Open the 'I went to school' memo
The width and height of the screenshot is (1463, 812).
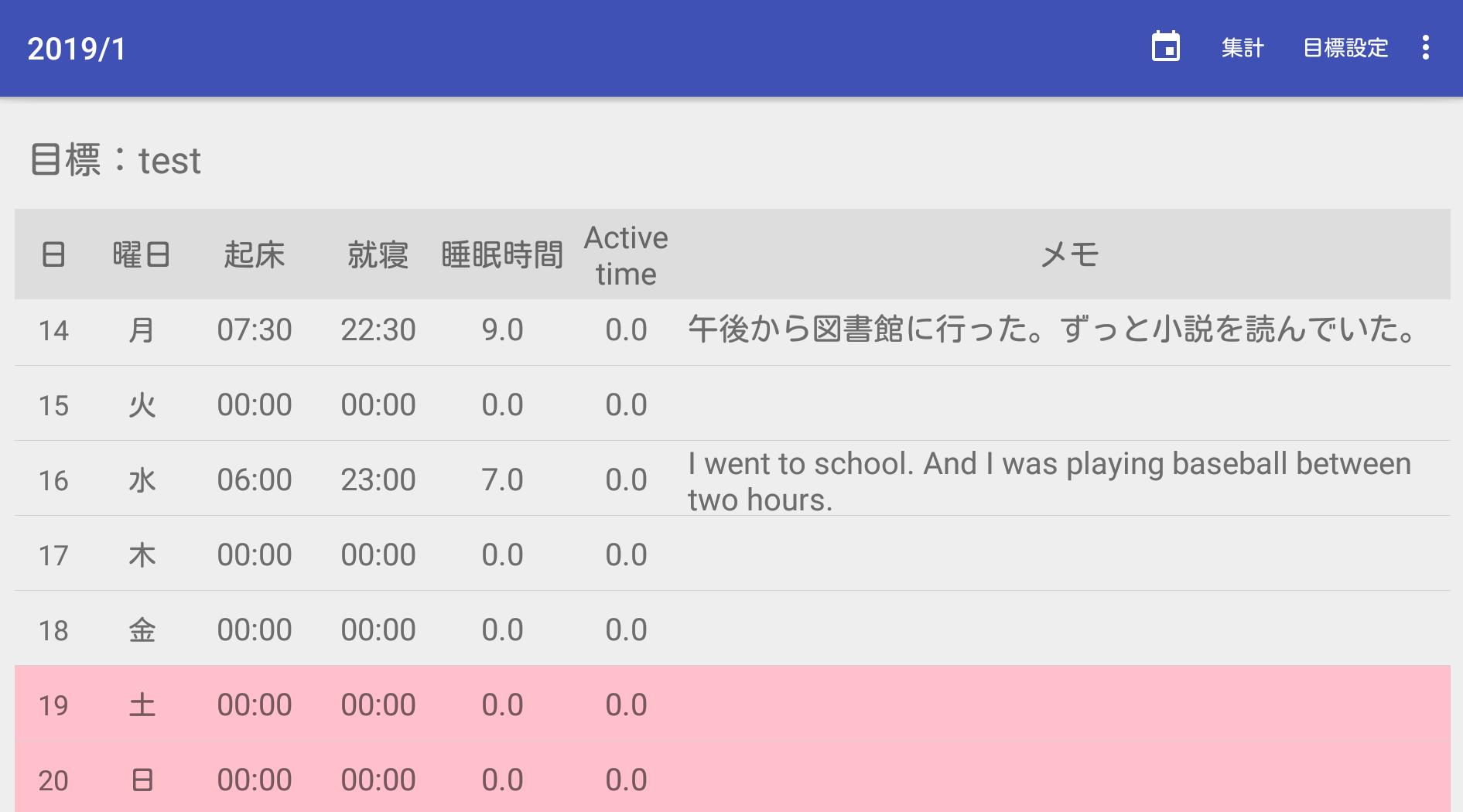click(x=1050, y=482)
